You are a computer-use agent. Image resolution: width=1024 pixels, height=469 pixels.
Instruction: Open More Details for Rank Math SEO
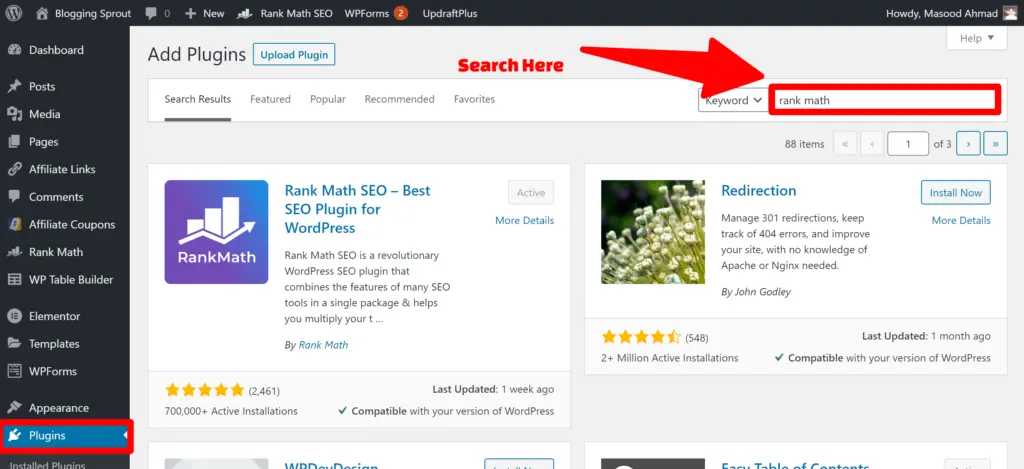pos(524,221)
